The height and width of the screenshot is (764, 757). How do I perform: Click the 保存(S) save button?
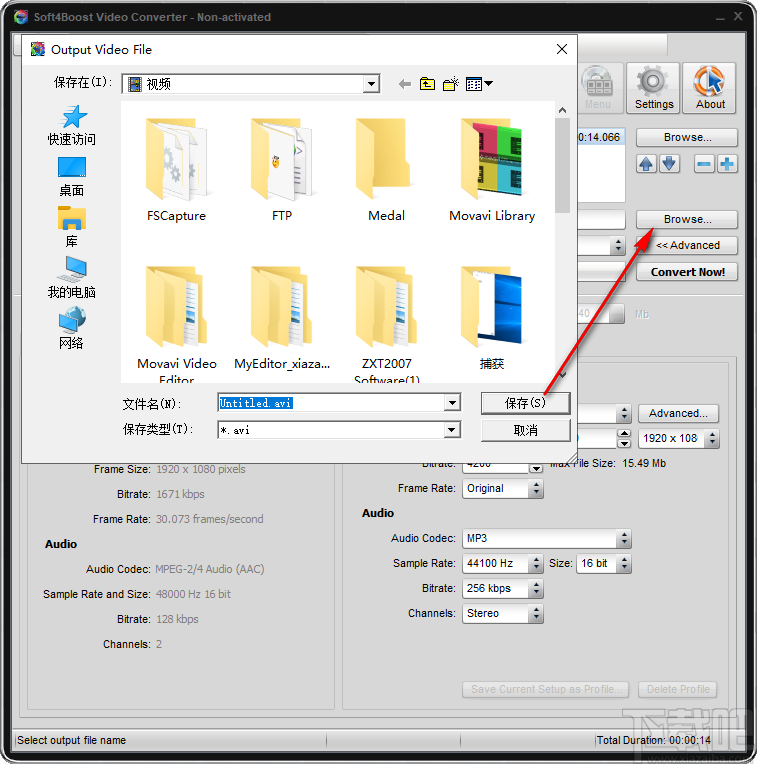click(525, 403)
